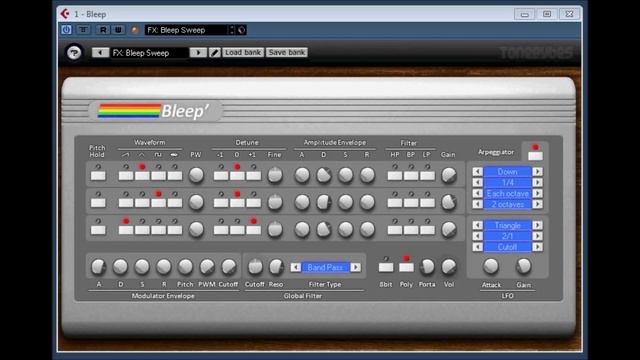The height and width of the screenshot is (360, 640).
Task: Click previous arrow for arpeggiator Down mode
Action: tap(478, 171)
